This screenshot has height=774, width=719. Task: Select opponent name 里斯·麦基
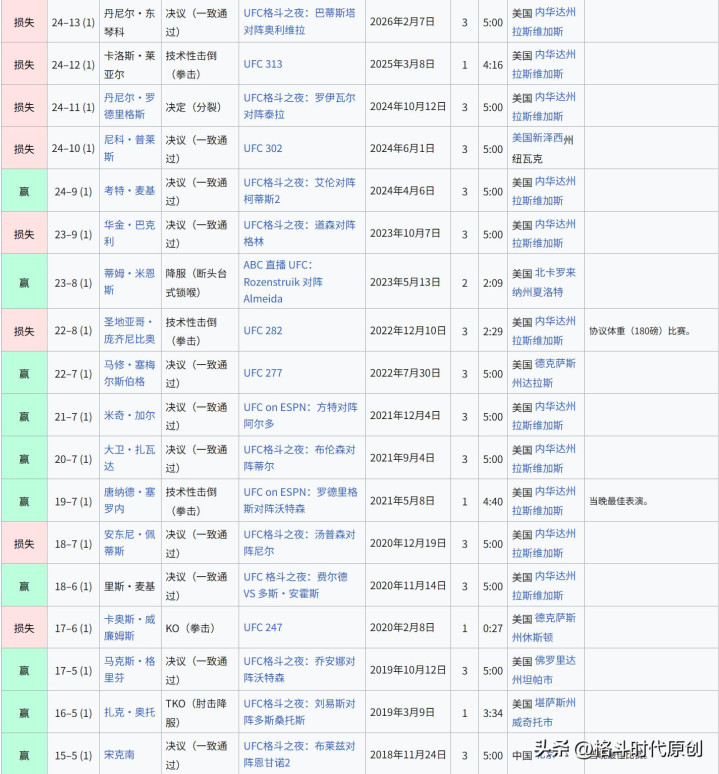129,586
